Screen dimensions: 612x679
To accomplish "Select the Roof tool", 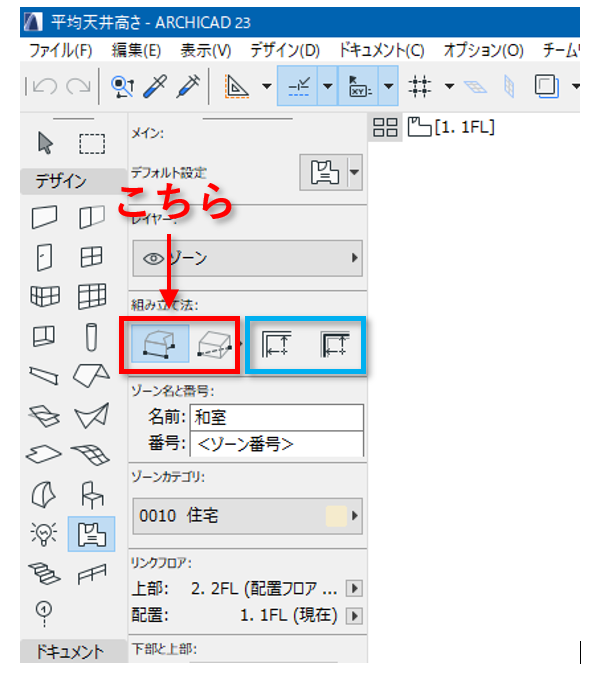I will (91, 375).
